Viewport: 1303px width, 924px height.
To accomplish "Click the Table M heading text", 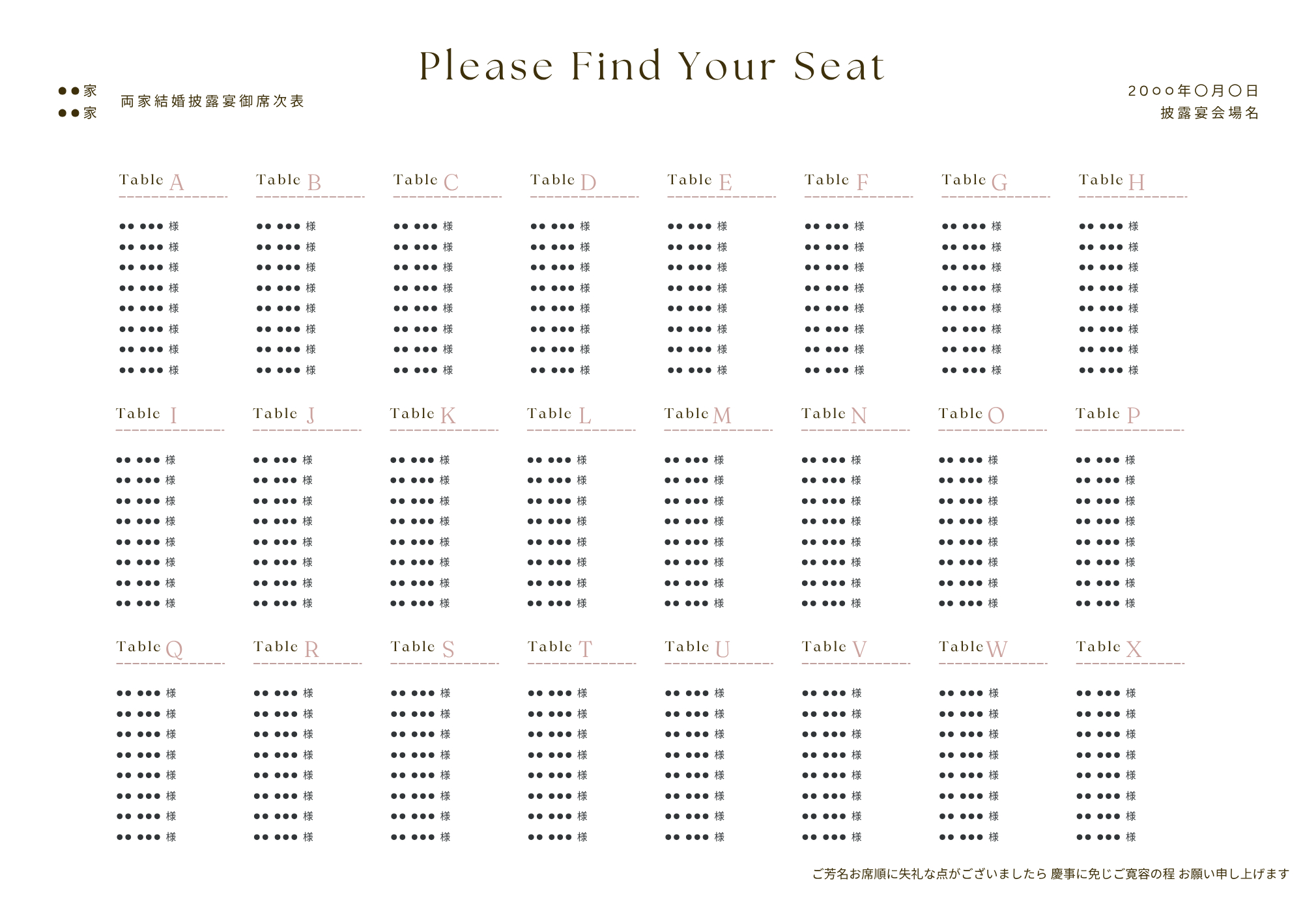I will (698, 415).
